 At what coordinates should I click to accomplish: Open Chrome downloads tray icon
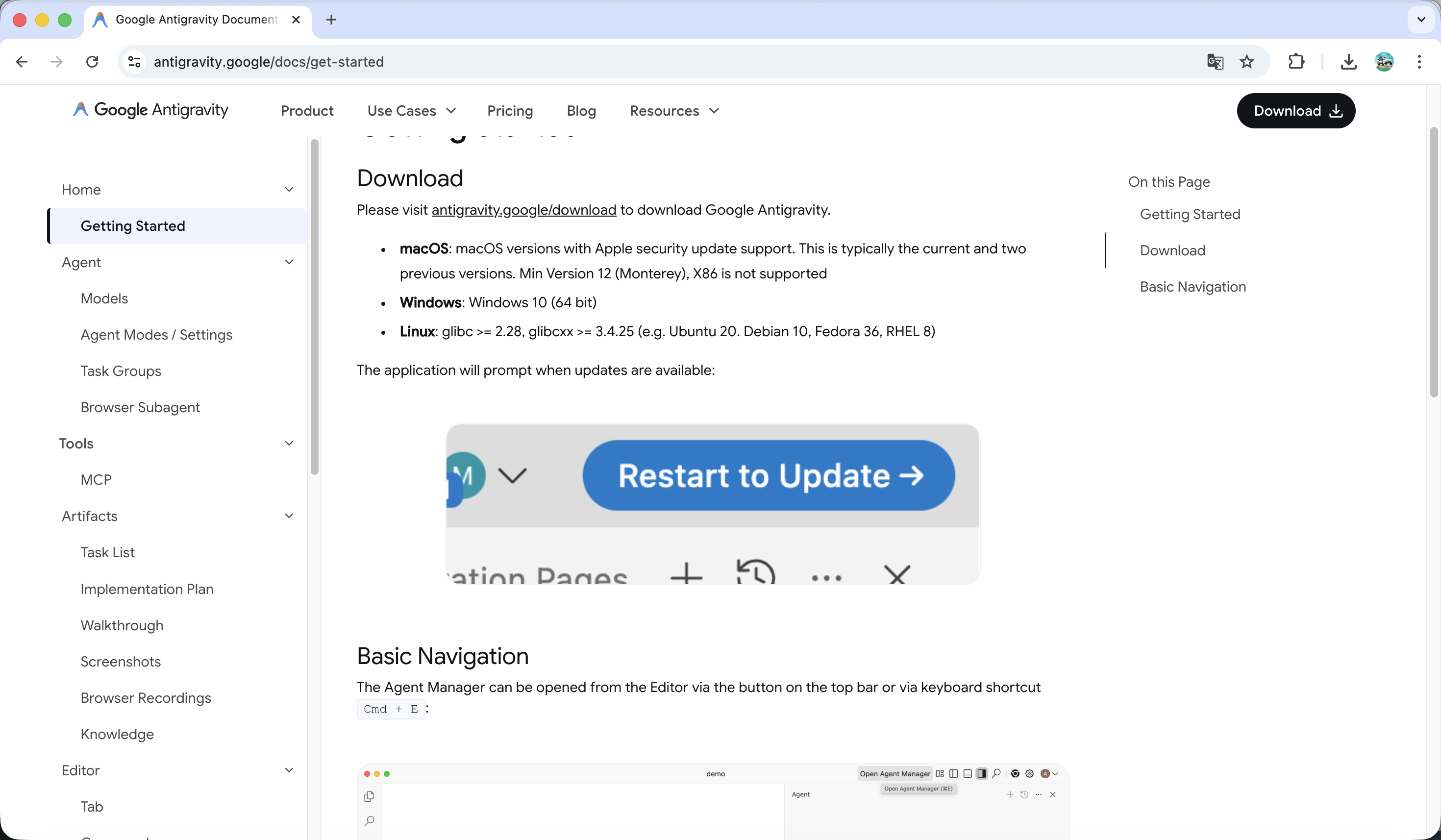click(x=1348, y=62)
